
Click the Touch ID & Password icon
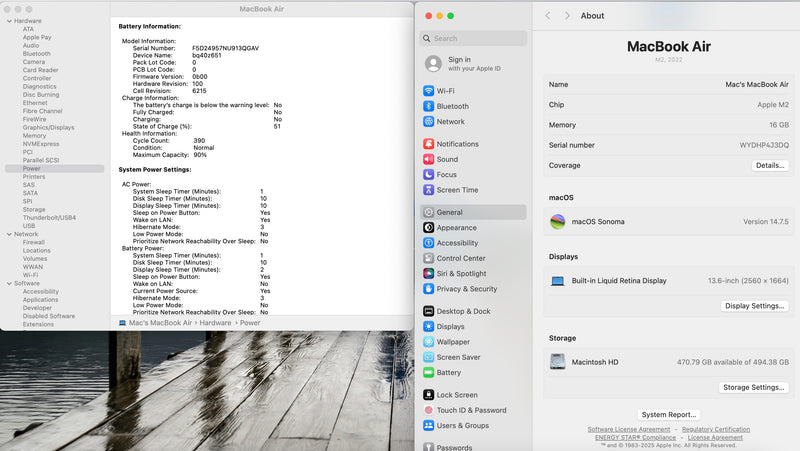click(x=429, y=410)
